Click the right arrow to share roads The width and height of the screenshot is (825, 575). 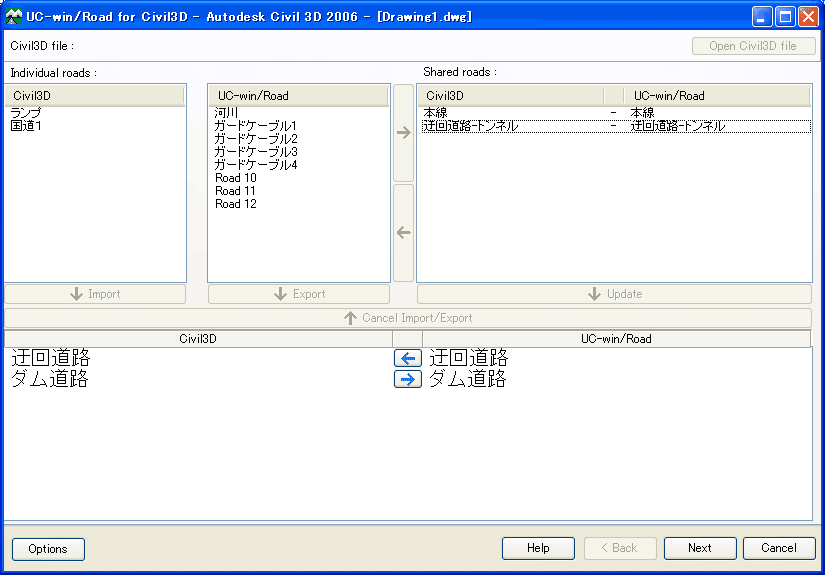tap(404, 133)
